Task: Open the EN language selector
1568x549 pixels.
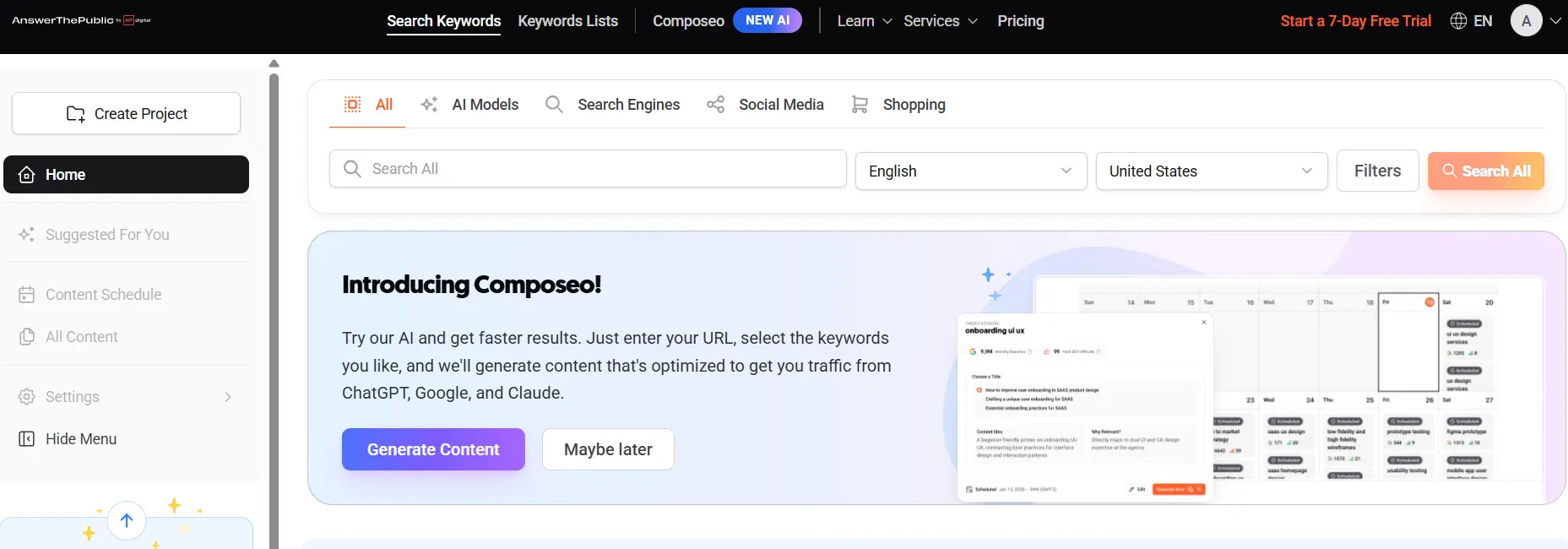Action: [1483, 21]
